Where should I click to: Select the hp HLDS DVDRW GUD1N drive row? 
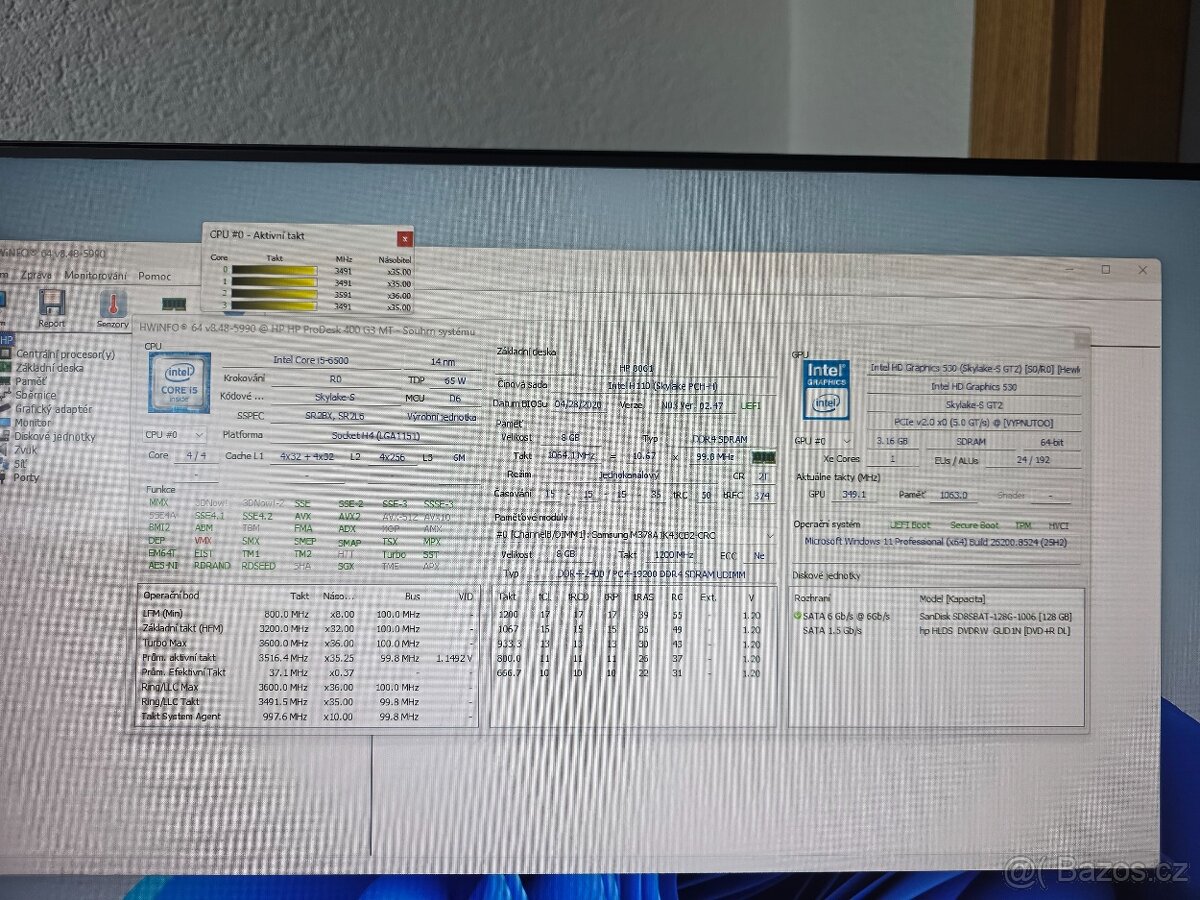pos(935,631)
